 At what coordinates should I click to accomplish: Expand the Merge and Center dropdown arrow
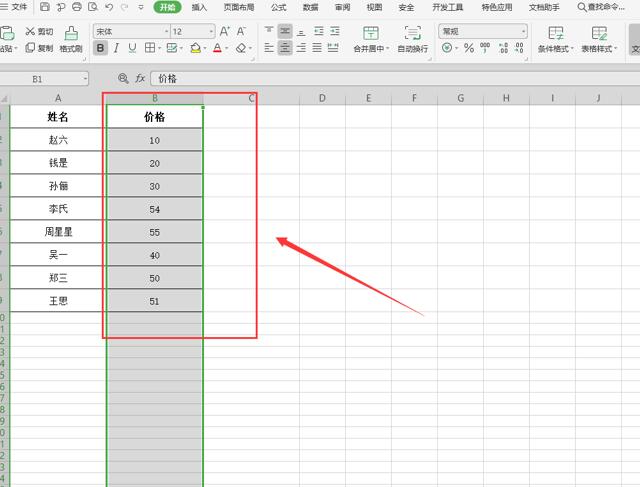click(387, 48)
